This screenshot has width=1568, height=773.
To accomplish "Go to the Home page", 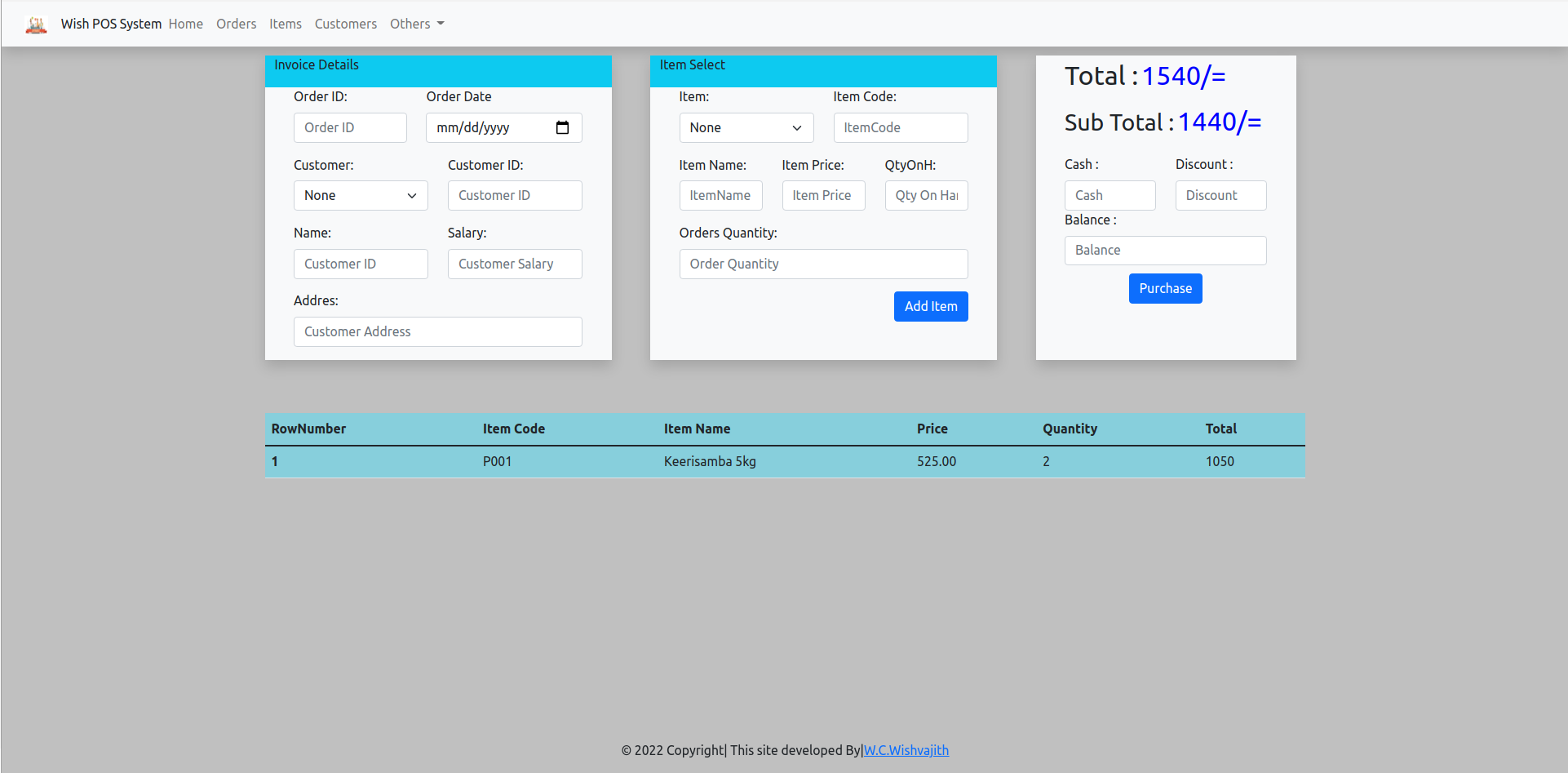I will coord(186,24).
